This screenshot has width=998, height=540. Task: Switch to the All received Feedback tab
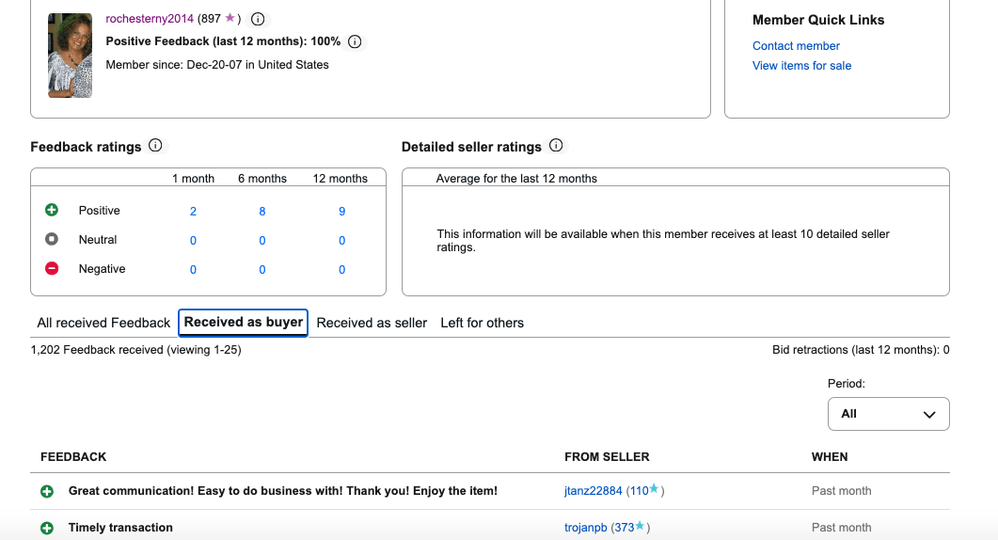point(104,323)
